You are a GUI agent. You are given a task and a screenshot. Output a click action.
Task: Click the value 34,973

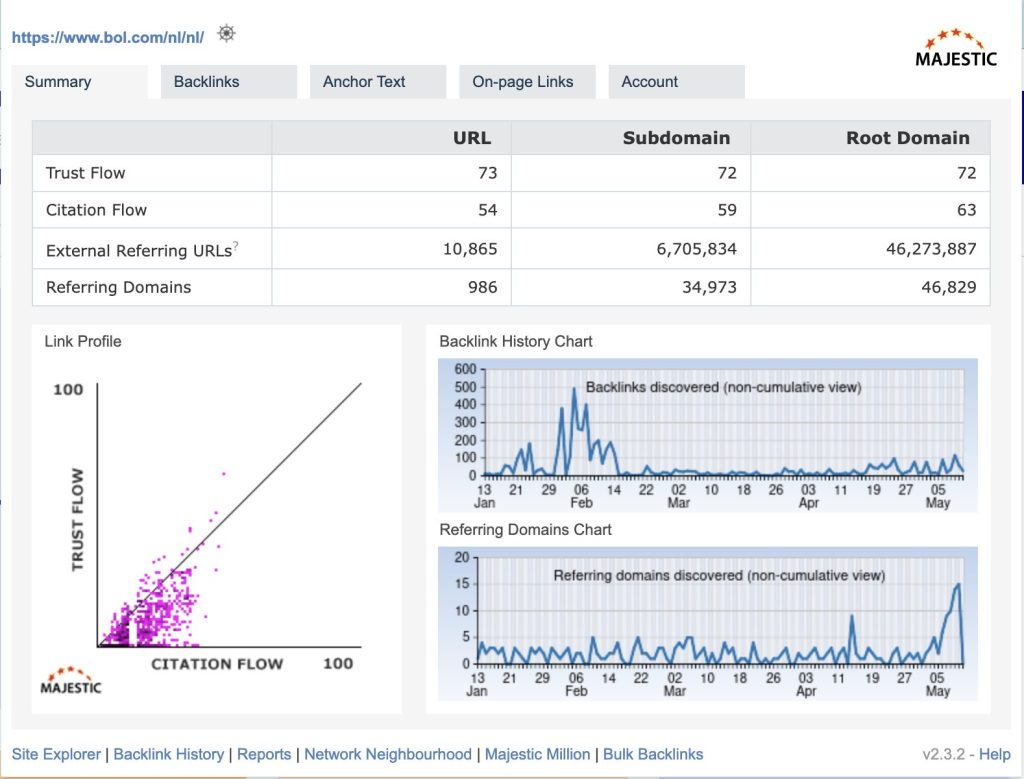point(709,287)
